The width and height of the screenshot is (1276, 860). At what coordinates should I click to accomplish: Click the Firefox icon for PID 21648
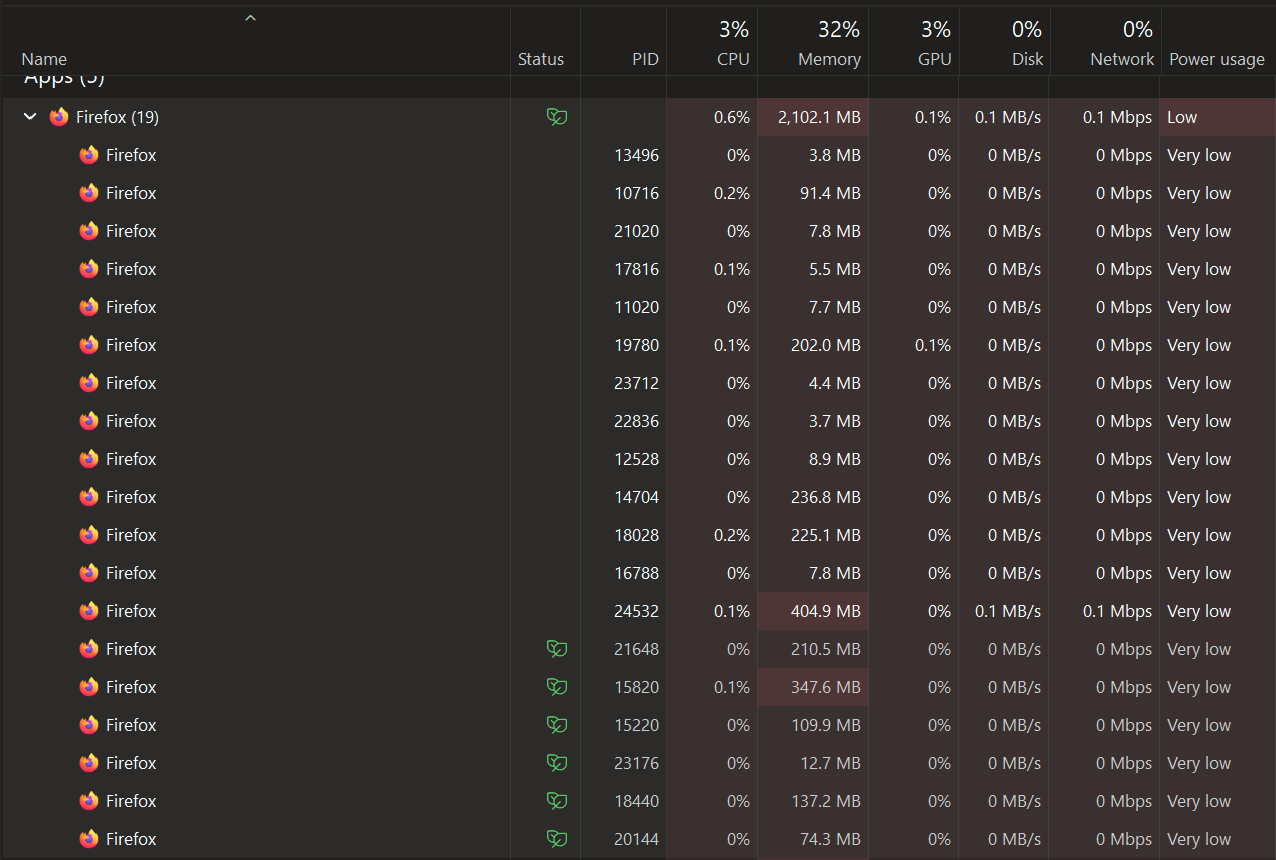[x=89, y=649]
